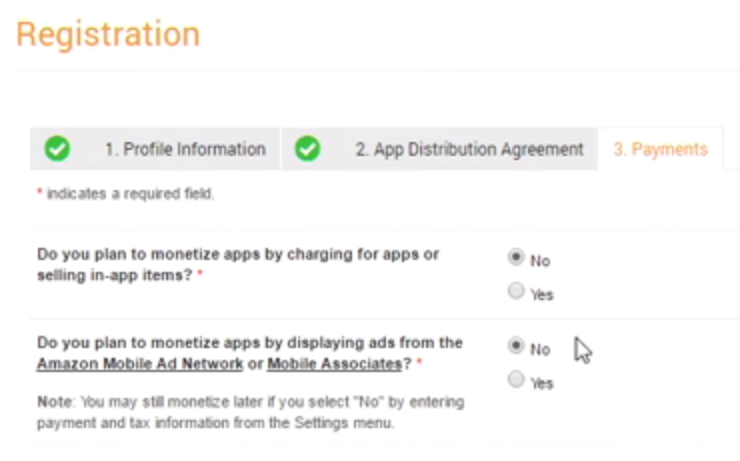Click the red asterisk after Mobile Associates question
The height and width of the screenshot is (461, 740).
[x=419, y=361]
